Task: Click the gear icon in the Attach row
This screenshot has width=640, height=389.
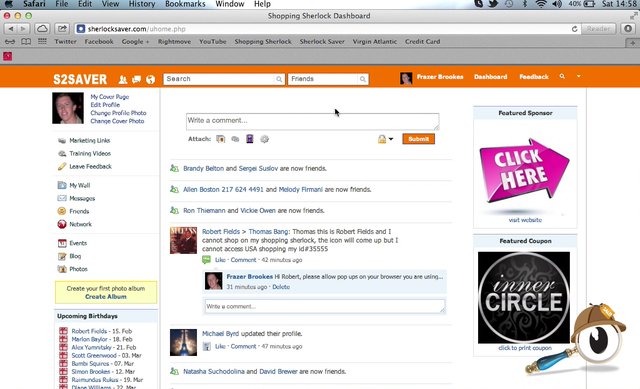Action: click(264, 139)
